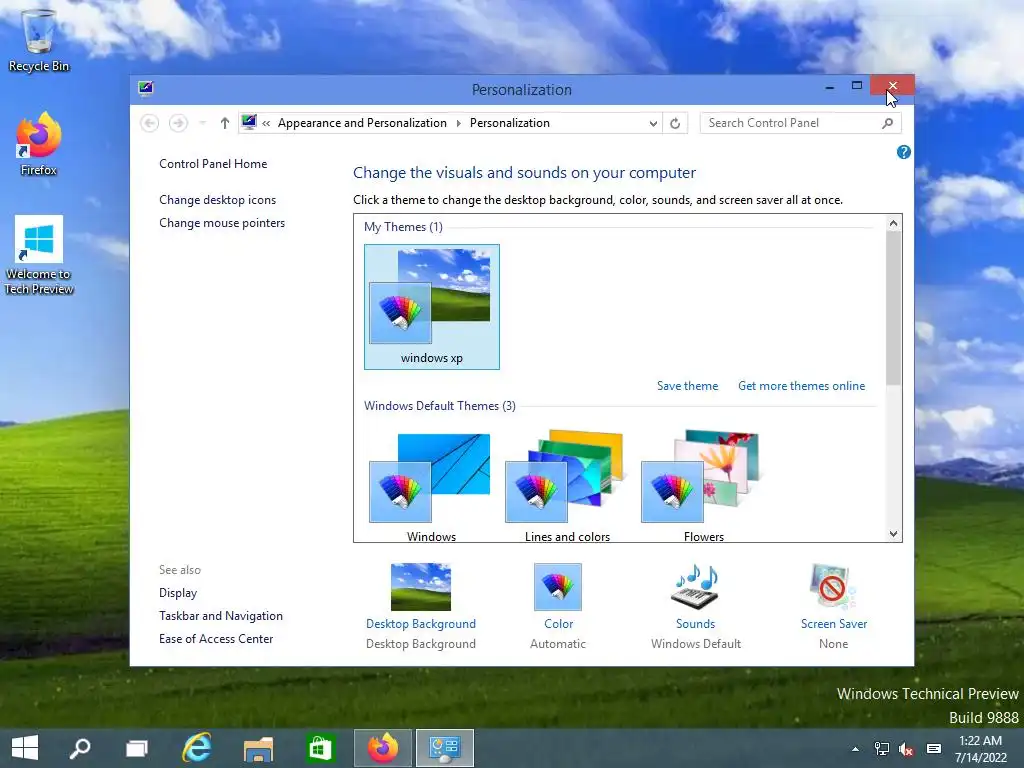Image resolution: width=1024 pixels, height=768 pixels.
Task: Open Task View on taskbar
Action: click(136, 748)
